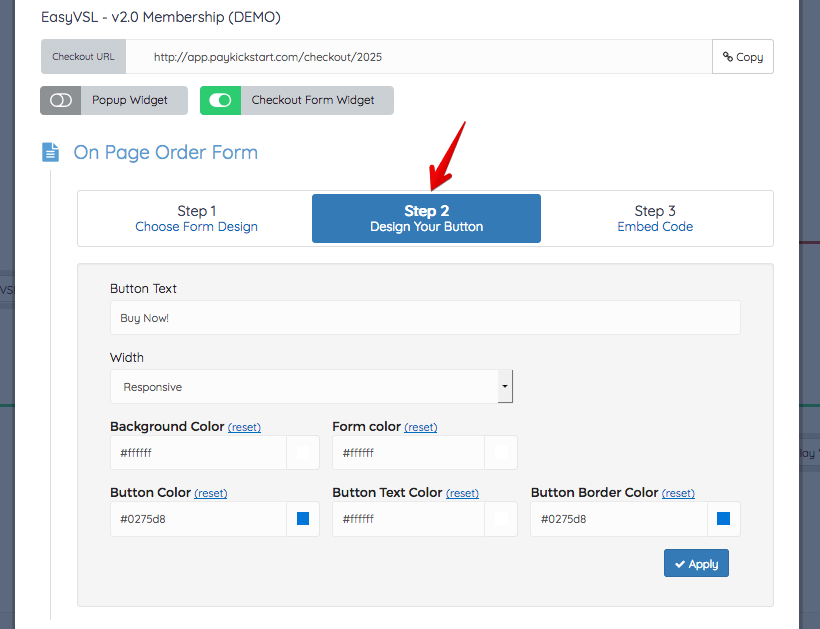Viewport: 820px width, 629px height.
Task: Open the Button Text Color swatch
Action: coord(501,519)
